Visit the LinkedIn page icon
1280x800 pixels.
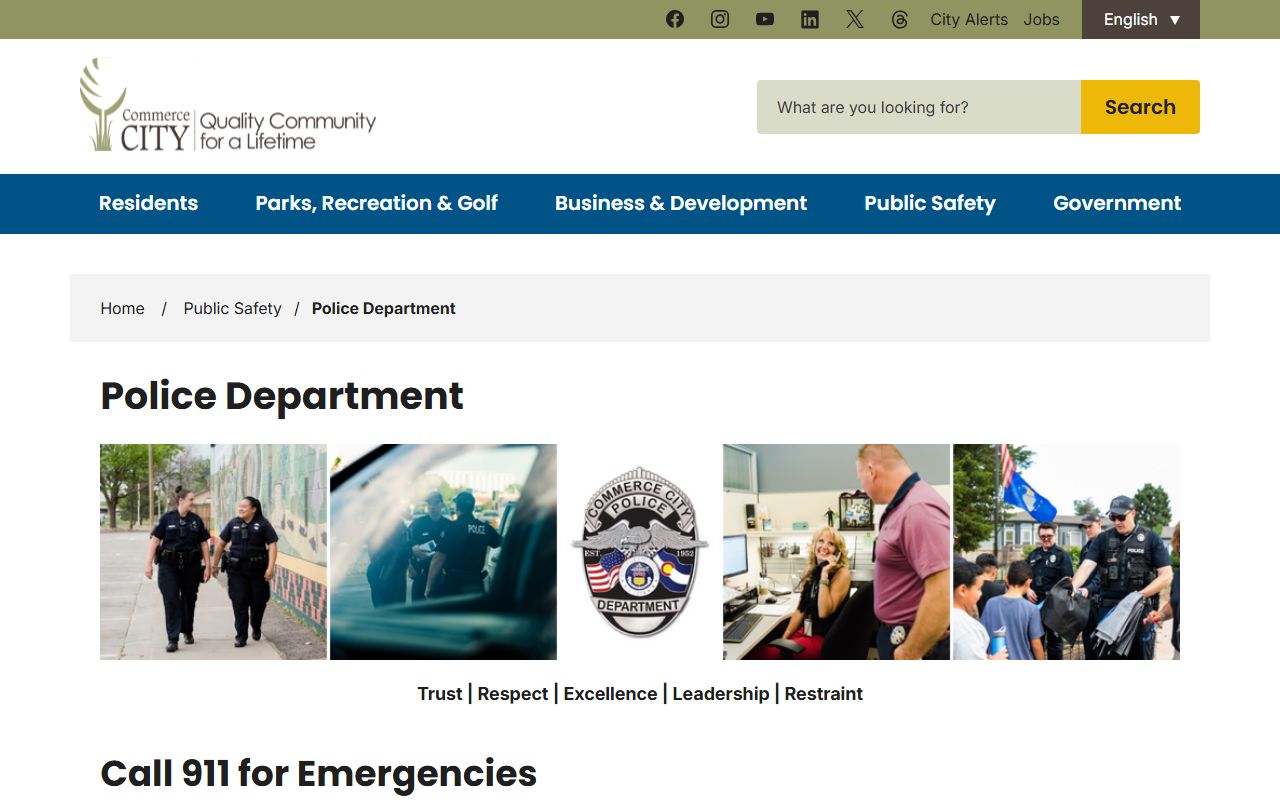(x=810, y=19)
